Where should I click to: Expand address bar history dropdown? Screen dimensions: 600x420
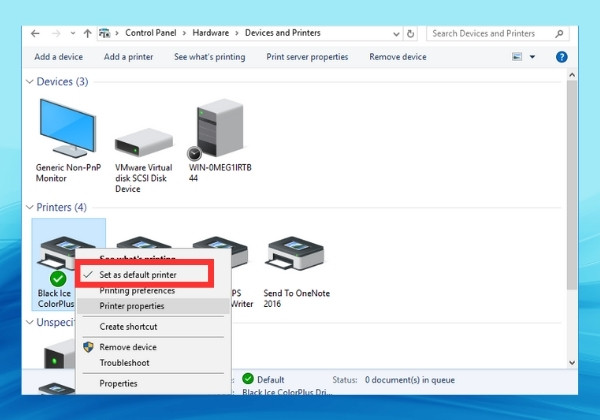tap(396, 34)
